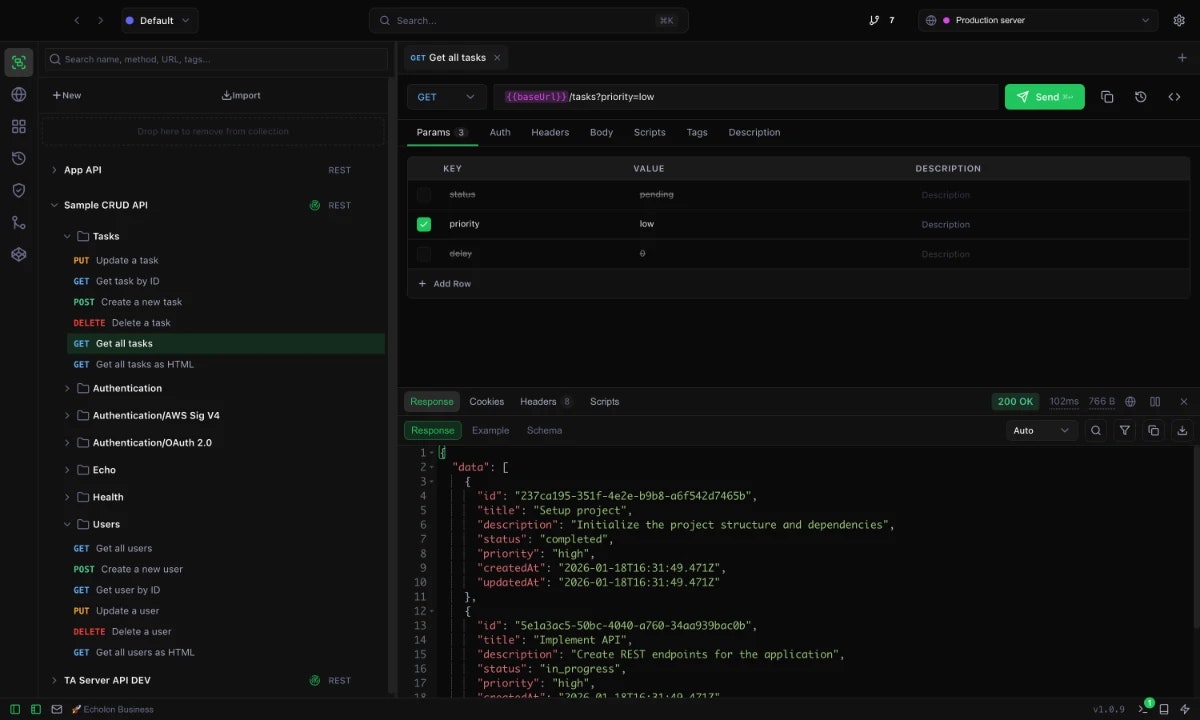Enable the status=pending query parameter
The width and height of the screenshot is (1200, 720).
[423, 194]
